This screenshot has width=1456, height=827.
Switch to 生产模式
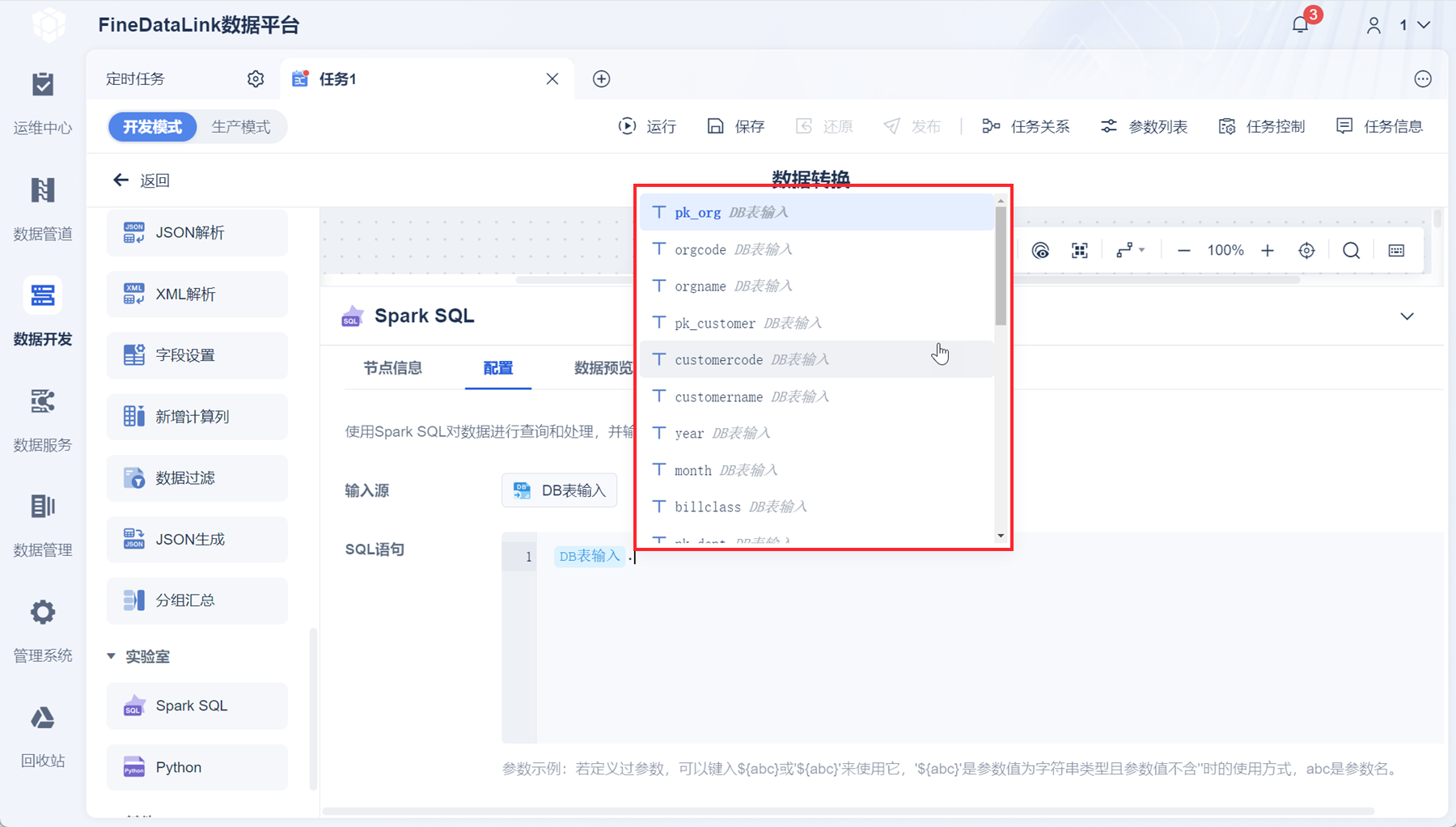click(x=241, y=127)
